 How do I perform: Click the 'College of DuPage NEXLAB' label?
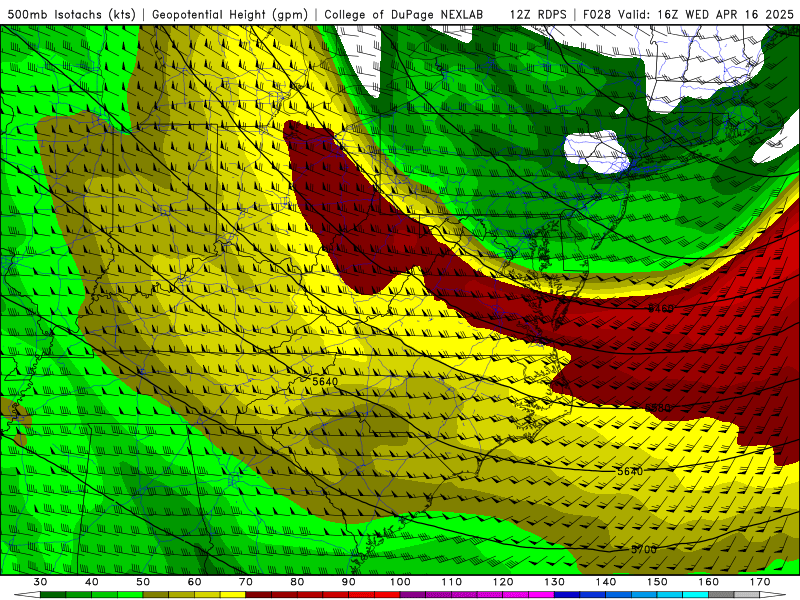(403, 14)
